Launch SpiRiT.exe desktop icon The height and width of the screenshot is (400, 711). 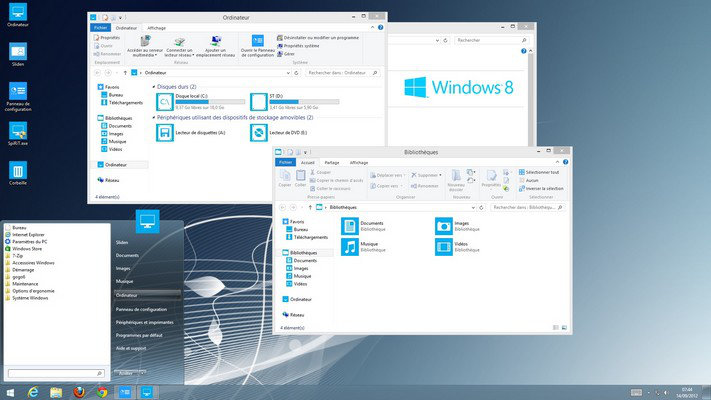[x=18, y=131]
